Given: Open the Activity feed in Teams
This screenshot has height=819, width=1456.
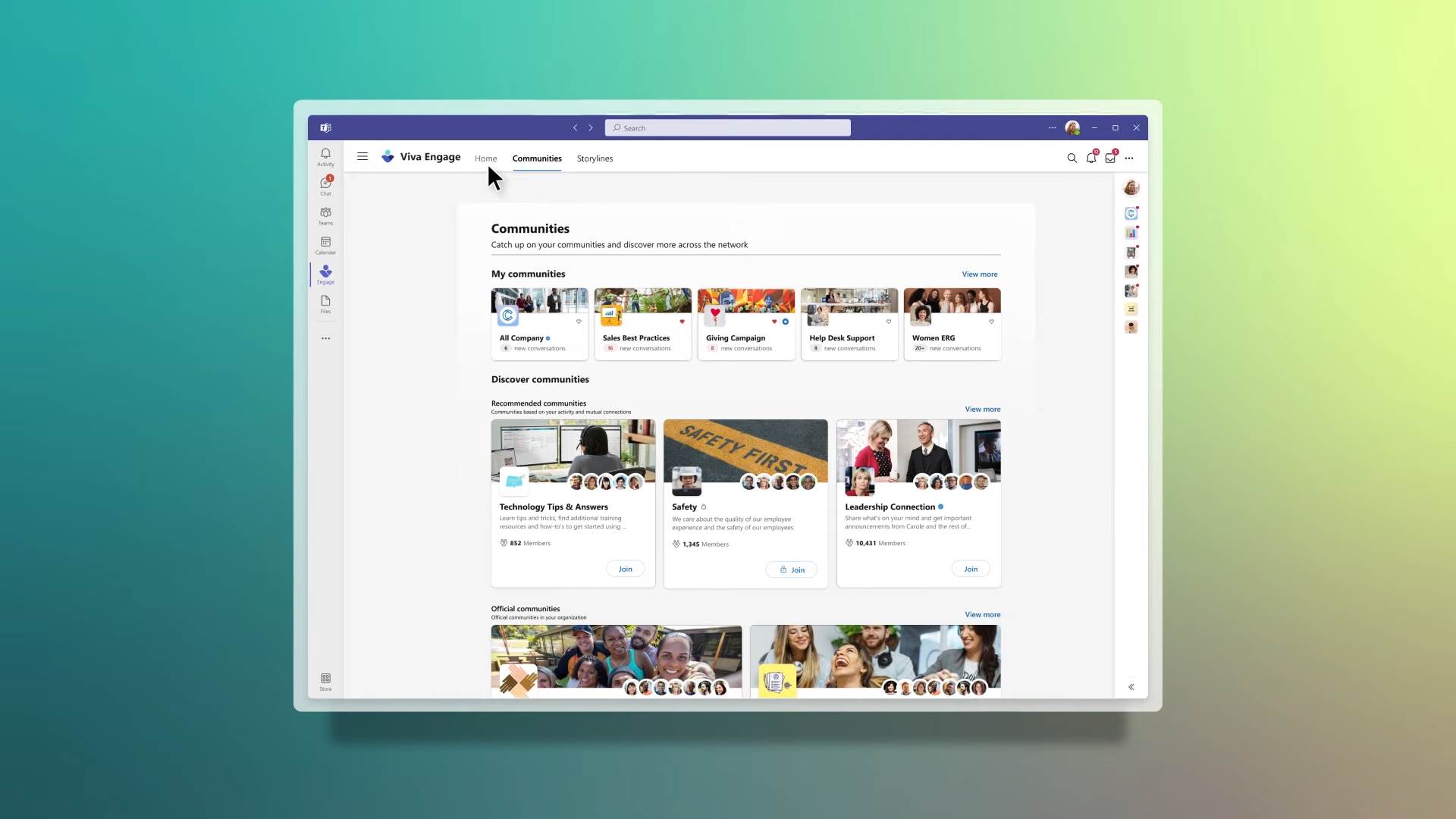Looking at the screenshot, I should [325, 156].
